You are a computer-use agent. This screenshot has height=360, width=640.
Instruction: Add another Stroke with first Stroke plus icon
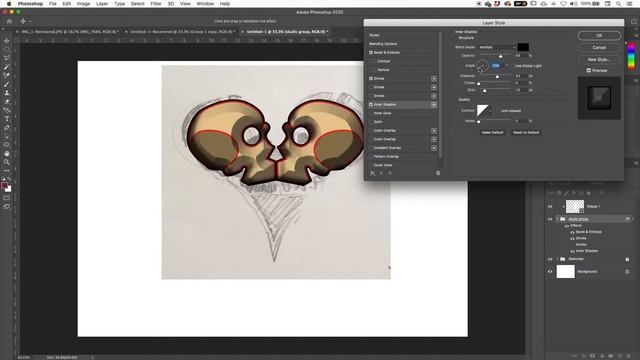pyautogui.click(x=434, y=78)
